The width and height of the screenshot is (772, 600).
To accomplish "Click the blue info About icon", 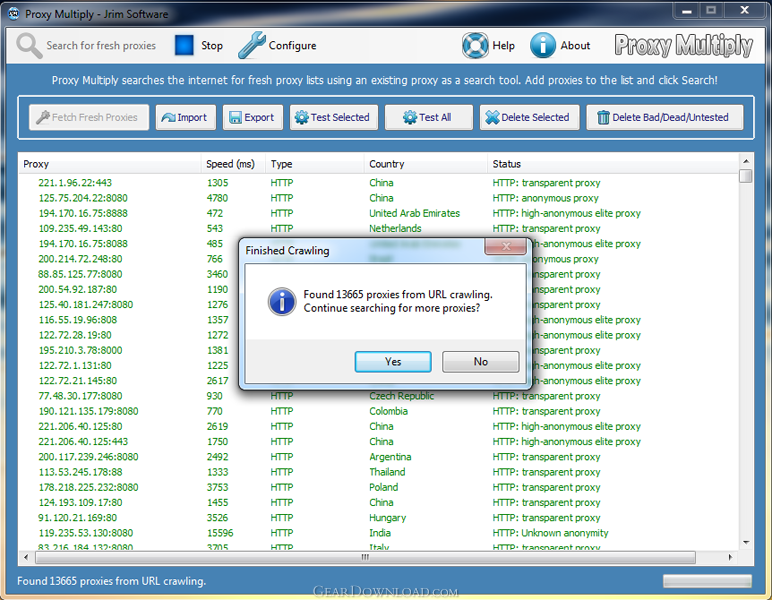I will point(543,45).
